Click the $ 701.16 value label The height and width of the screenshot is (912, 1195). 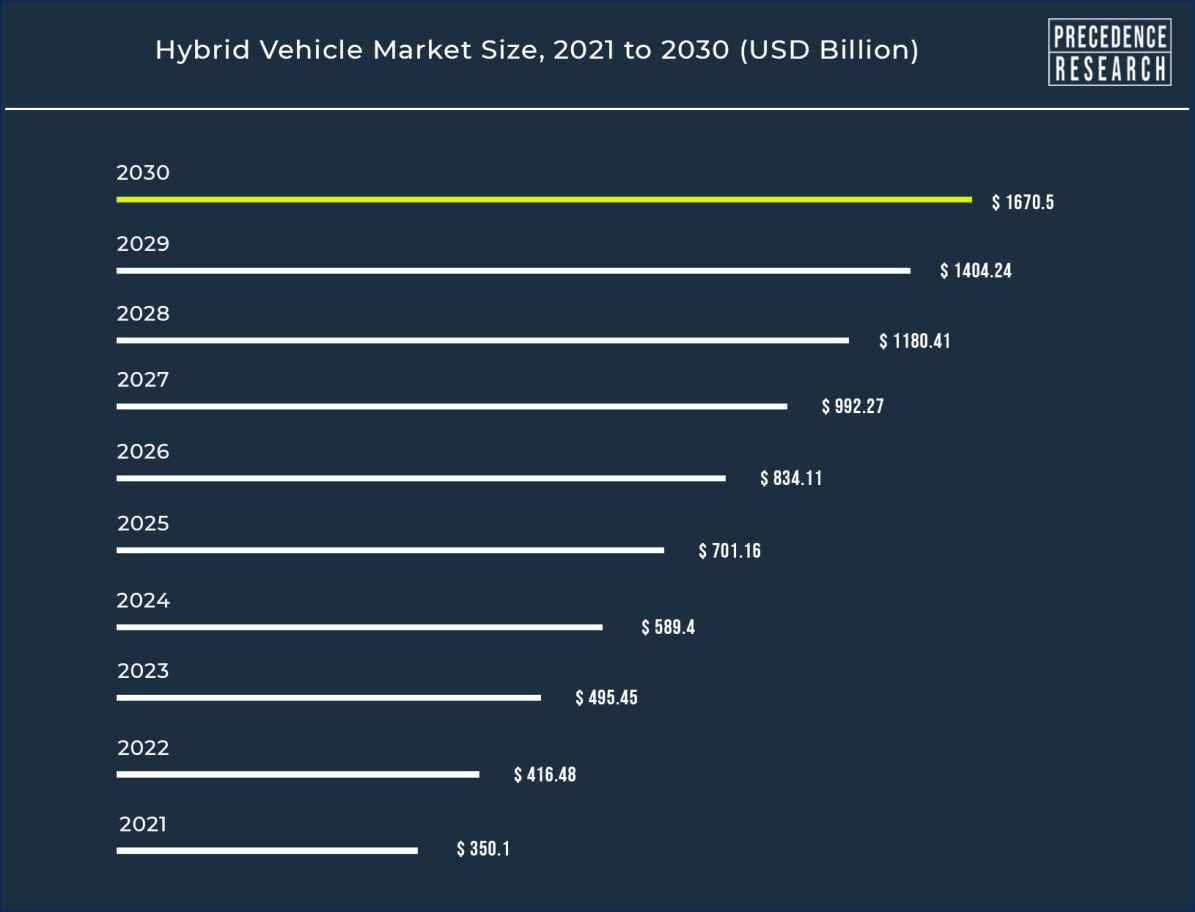[729, 551]
